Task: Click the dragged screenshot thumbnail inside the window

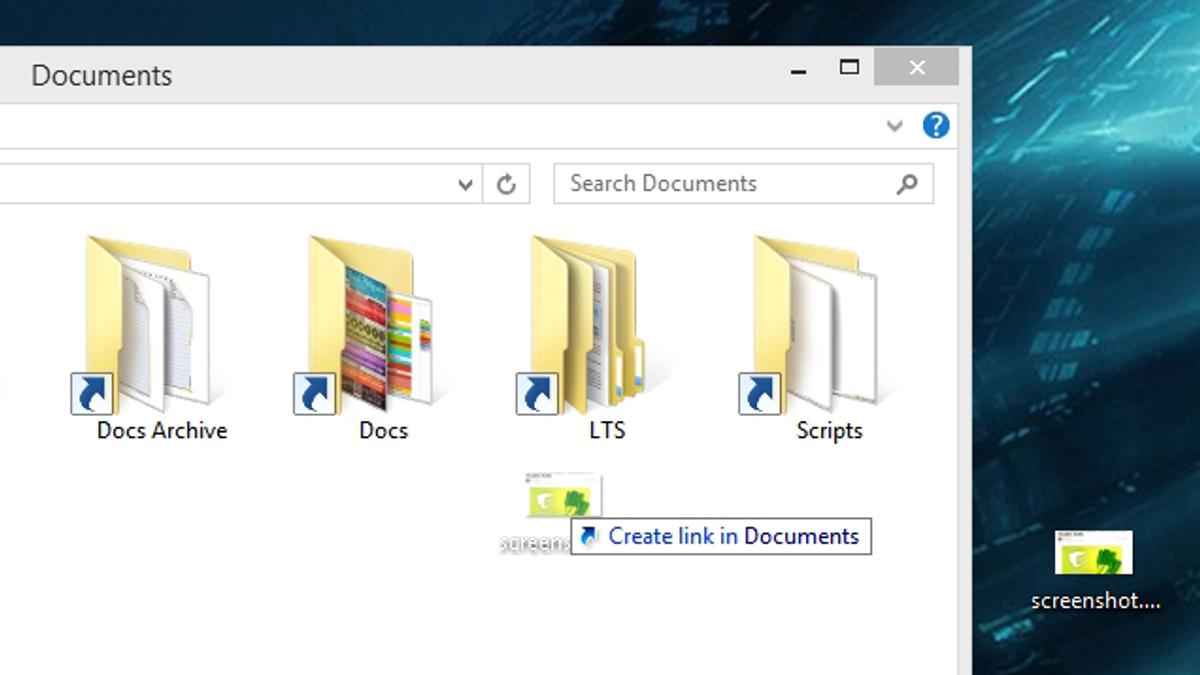Action: tap(564, 496)
